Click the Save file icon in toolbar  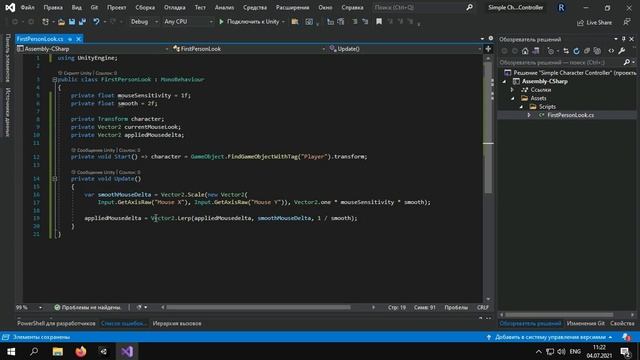[72, 22]
